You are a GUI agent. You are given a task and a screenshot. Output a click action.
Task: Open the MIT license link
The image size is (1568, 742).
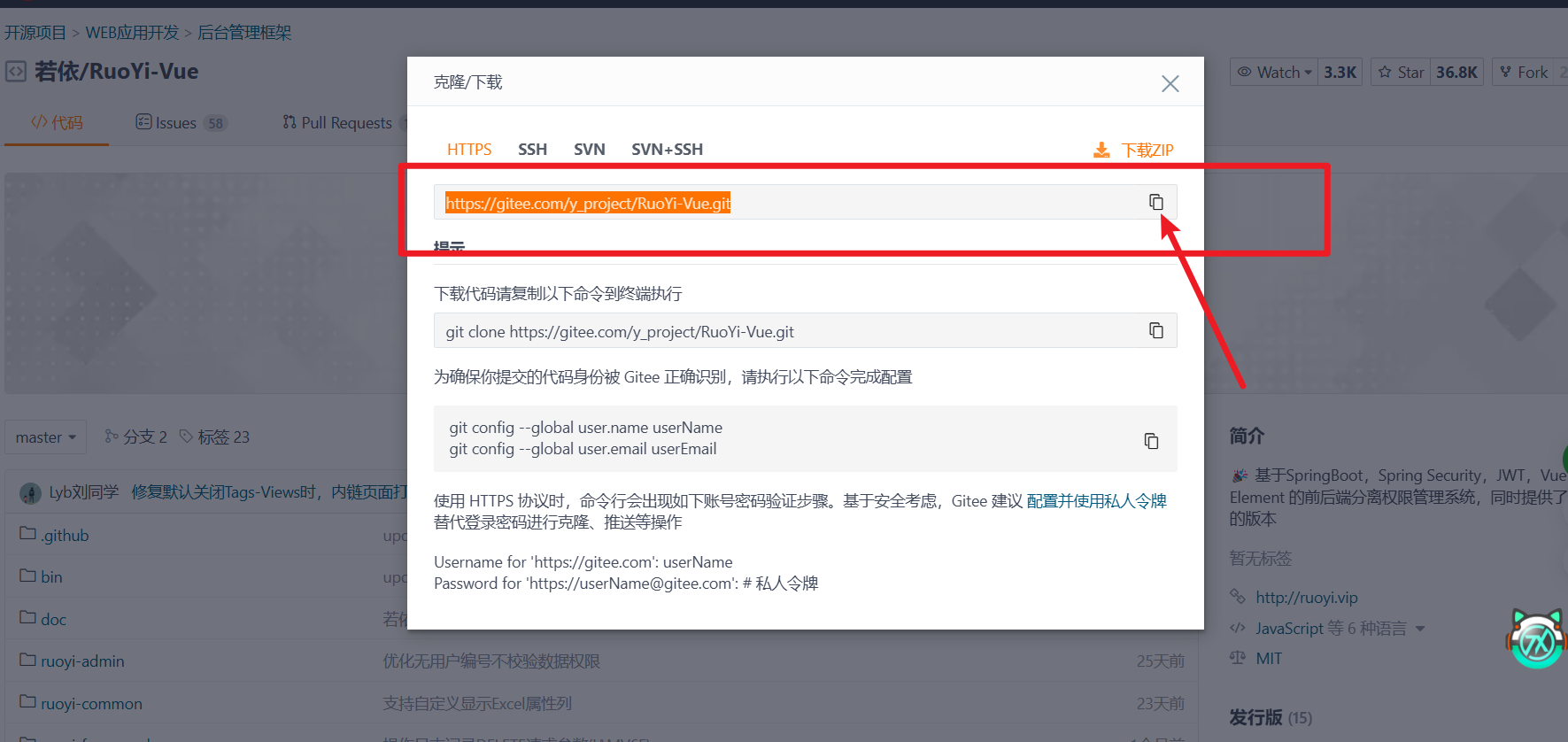pyautogui.click(x=1269, y=658)
